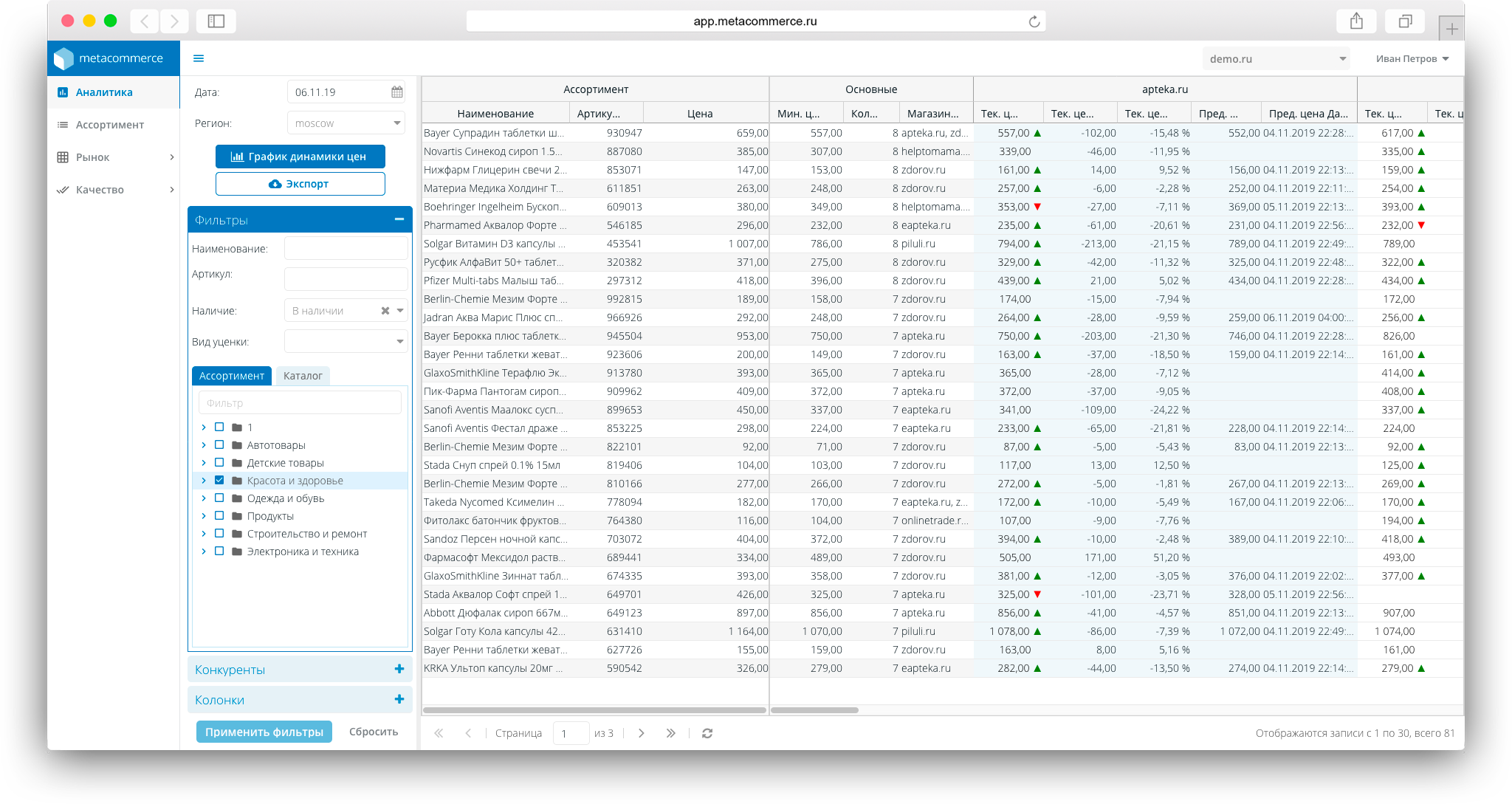Toggle the hamburger sidebar menu icon
The image size is (1512, 804).
(x=199, y=58)
